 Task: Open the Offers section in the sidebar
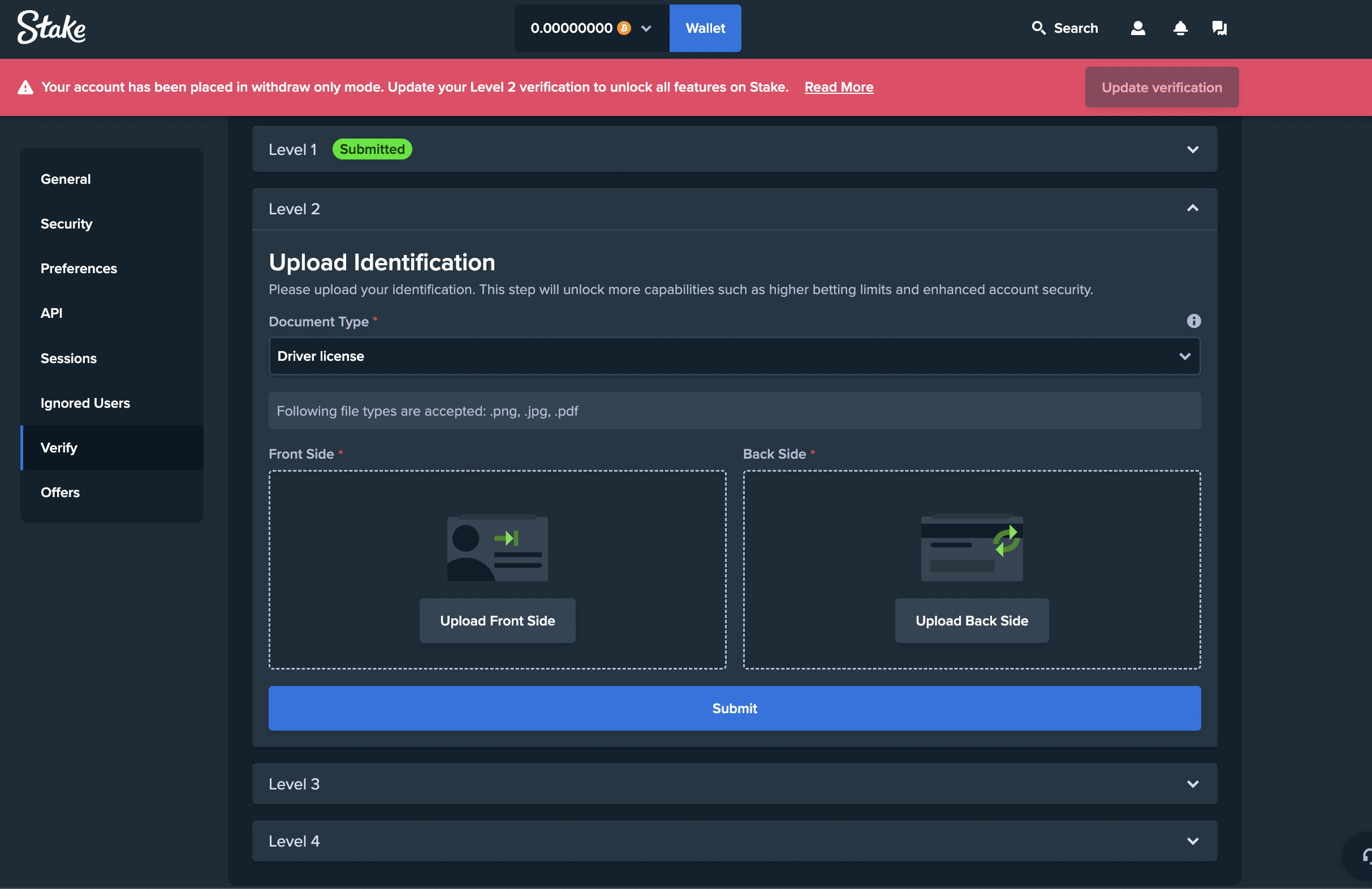coord(60,493)
